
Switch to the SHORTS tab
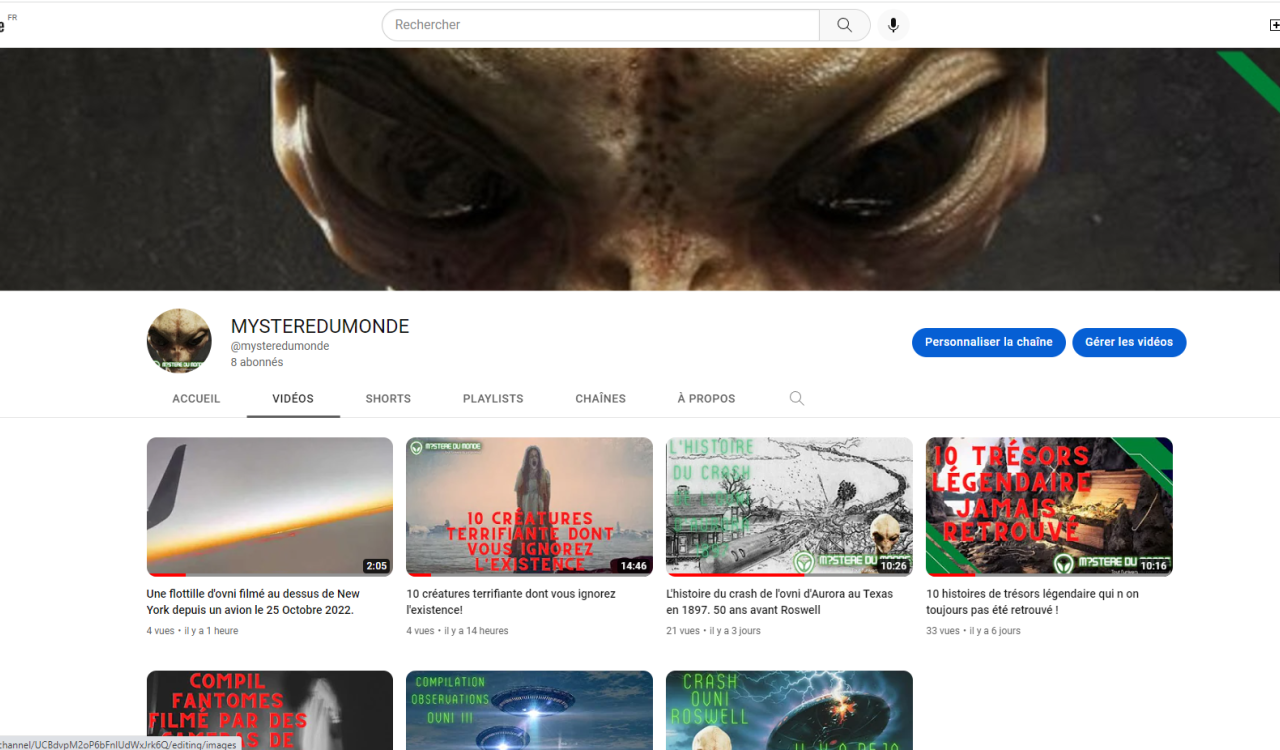coord(388,398)
